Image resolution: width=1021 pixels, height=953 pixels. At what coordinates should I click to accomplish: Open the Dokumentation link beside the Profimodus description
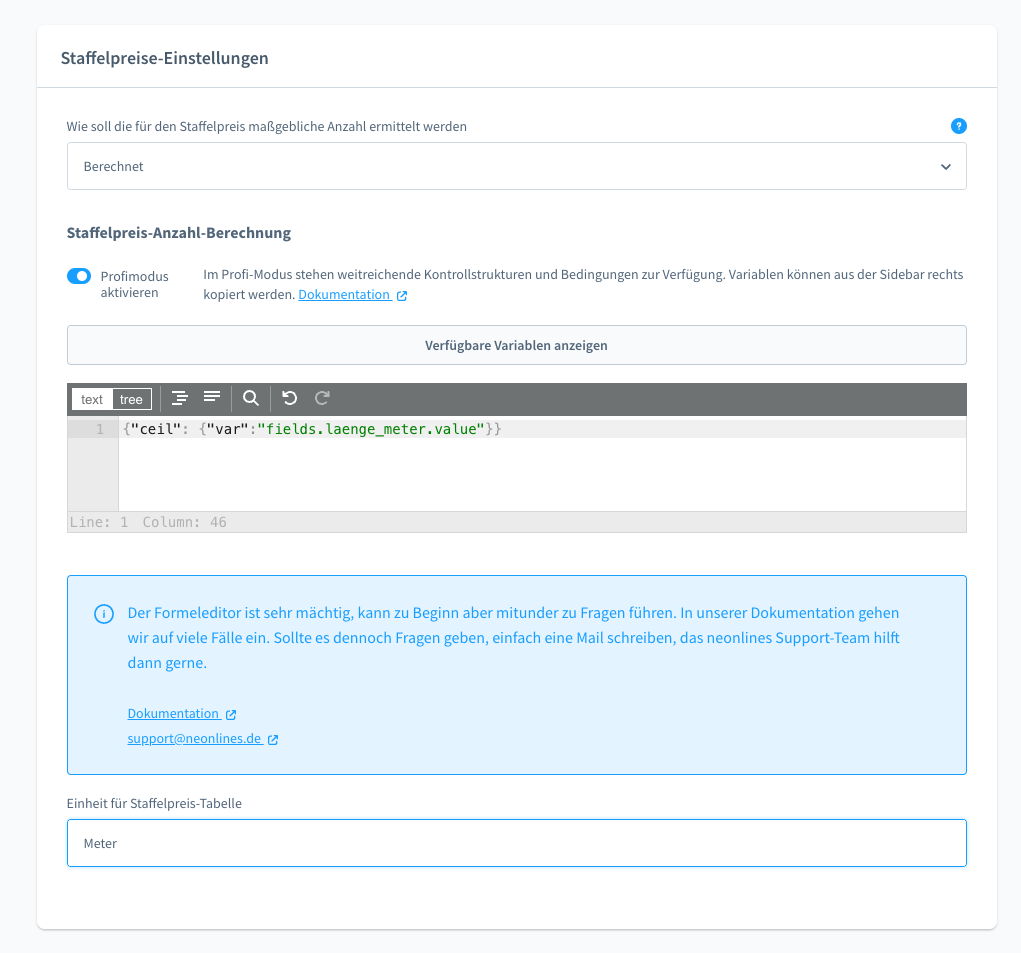[344, 295]
